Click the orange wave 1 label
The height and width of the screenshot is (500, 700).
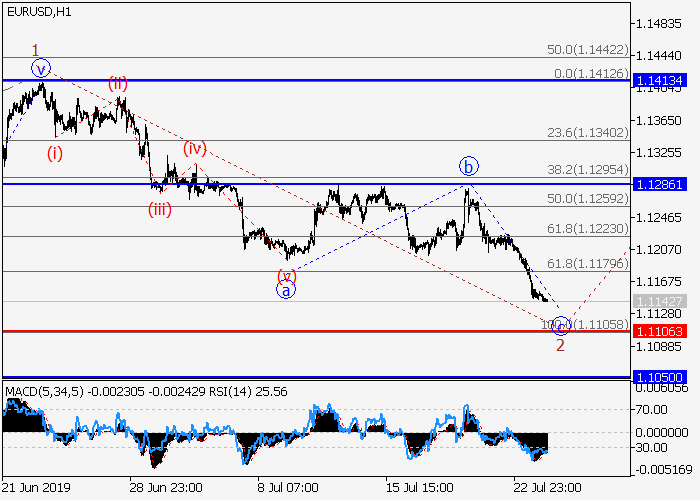pyautogui.click(x=35, y=50)
